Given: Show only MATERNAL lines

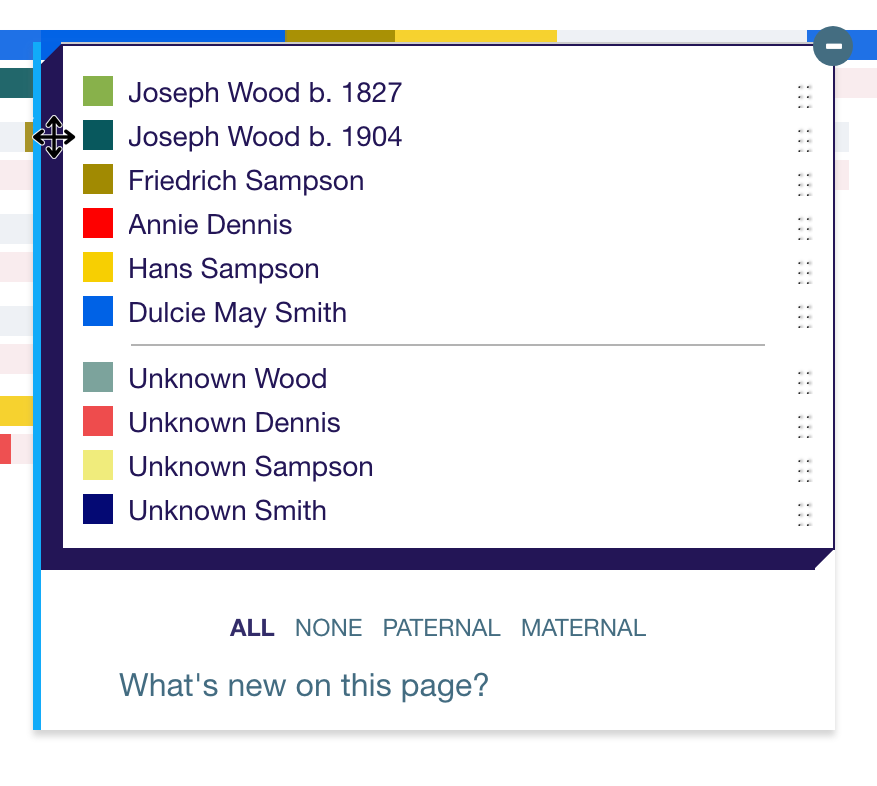Looking at the screenshot, I should [583, 628].
